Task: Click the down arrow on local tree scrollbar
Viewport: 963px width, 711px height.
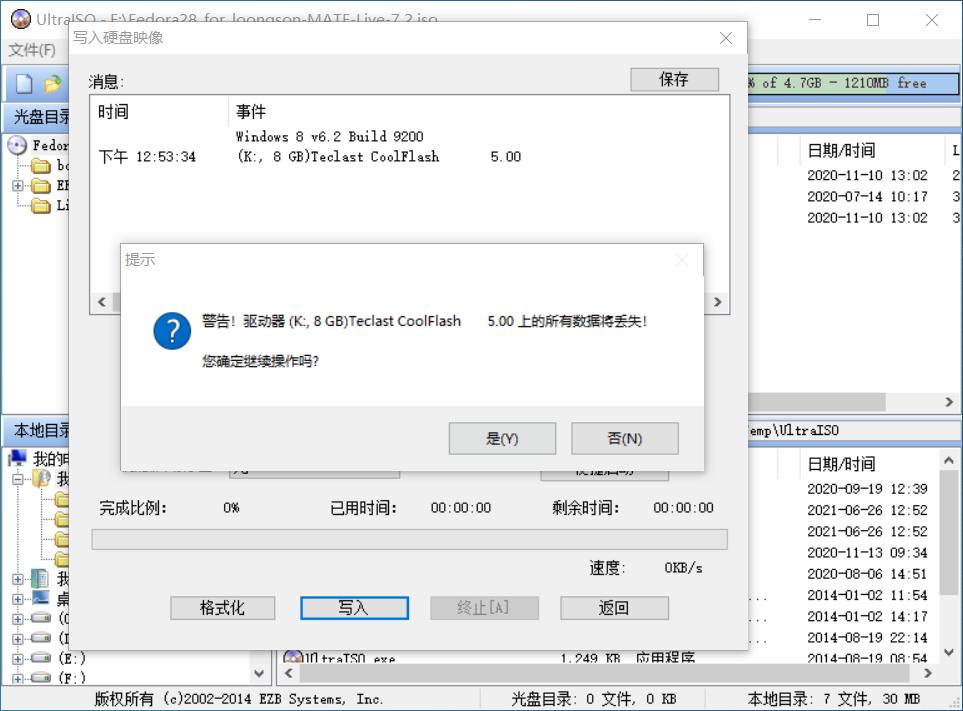Action: [258, 672]
